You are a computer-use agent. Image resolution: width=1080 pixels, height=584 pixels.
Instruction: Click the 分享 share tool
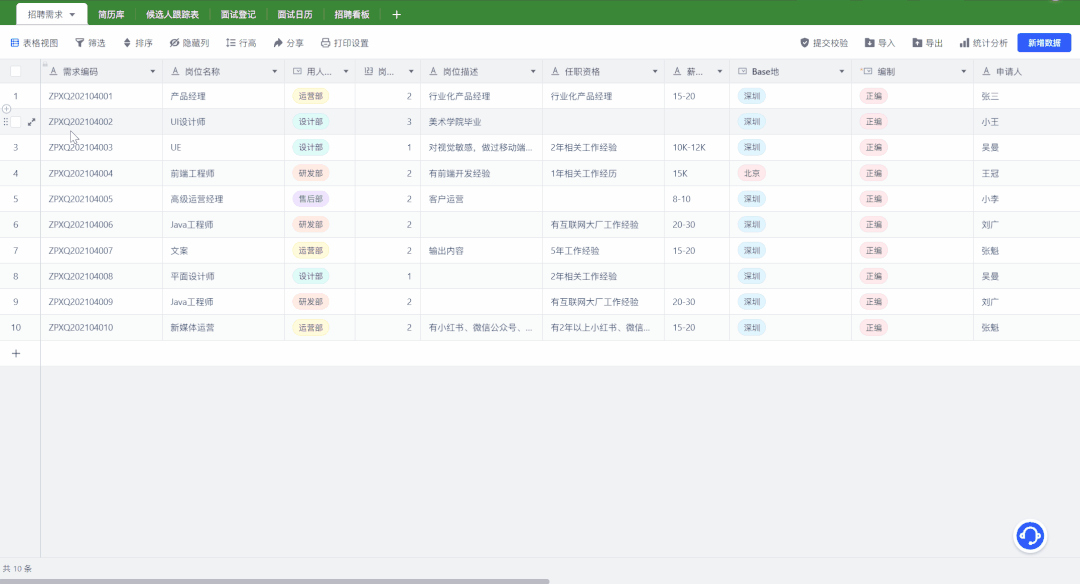(x=289, y=43)
